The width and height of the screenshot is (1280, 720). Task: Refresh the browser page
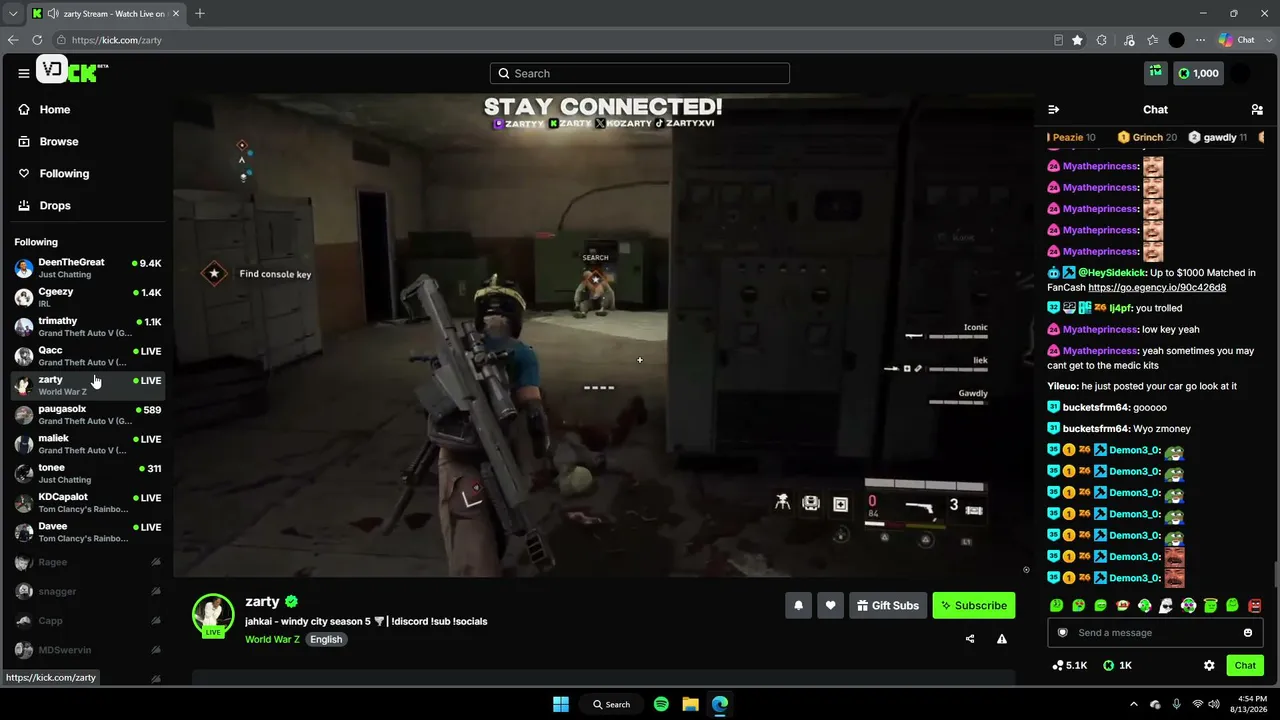click(x=37, y=40)
